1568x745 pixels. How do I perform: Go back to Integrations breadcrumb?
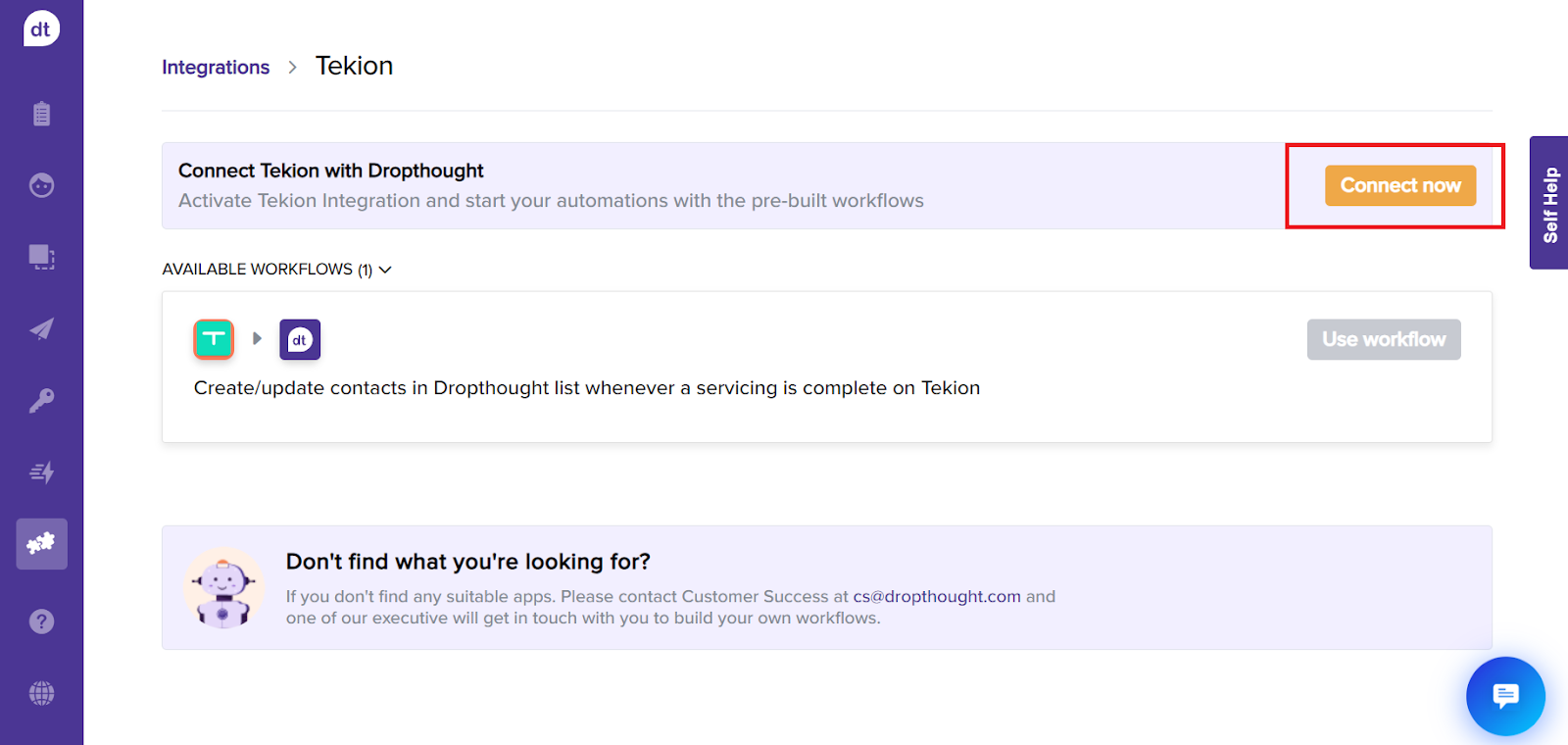tap(216, 68)
